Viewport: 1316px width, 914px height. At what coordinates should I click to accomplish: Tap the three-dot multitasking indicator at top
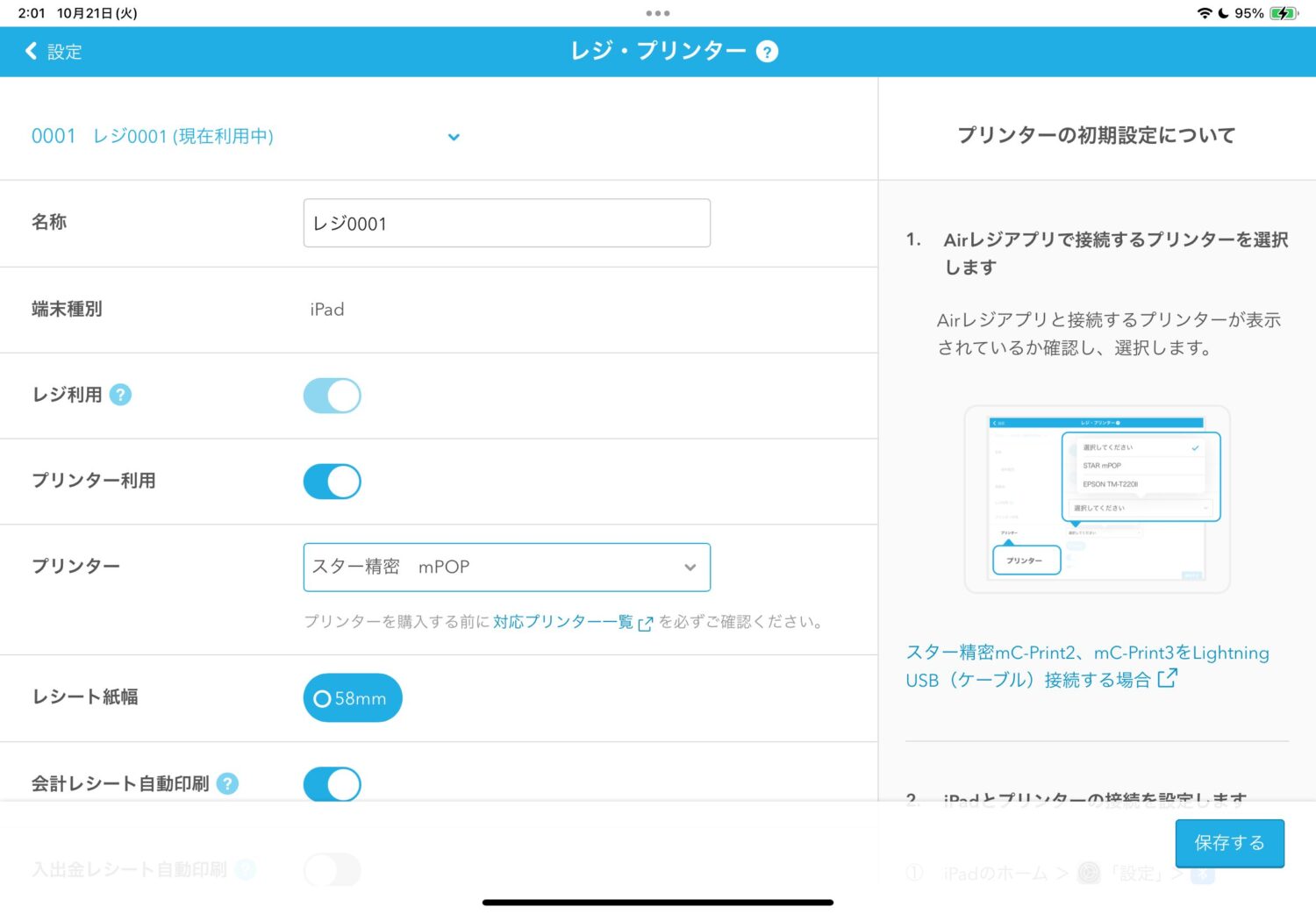coord(657,13)
